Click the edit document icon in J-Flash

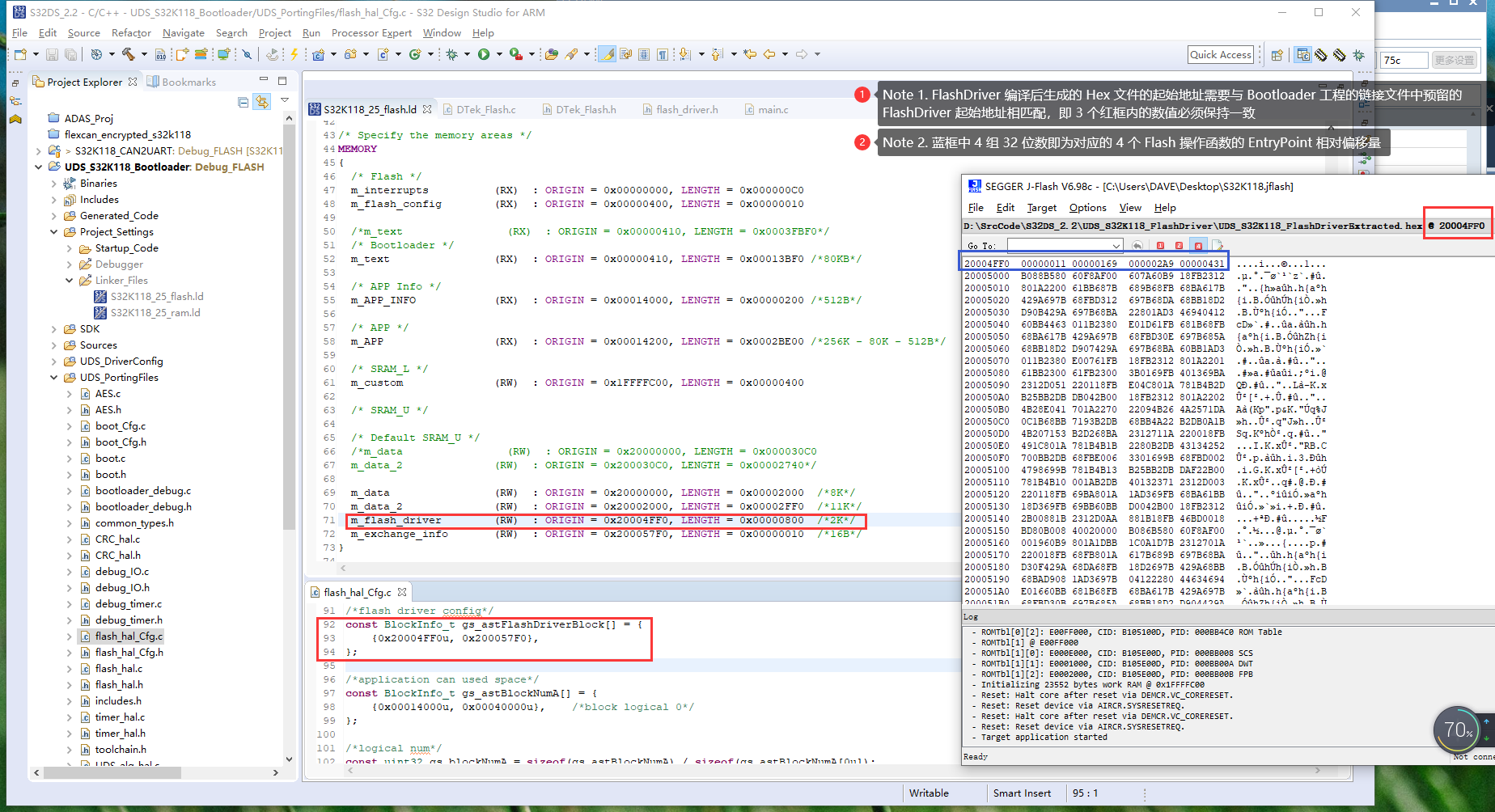(1218, 246)
